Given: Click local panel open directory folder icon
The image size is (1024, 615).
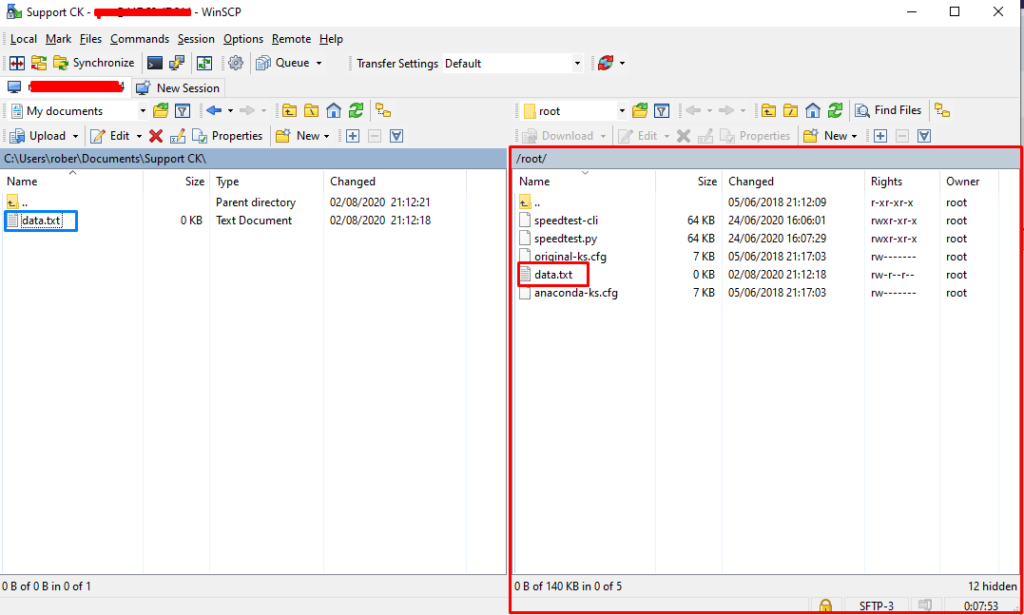Looking at the screenshot, I should pos(161,111).
